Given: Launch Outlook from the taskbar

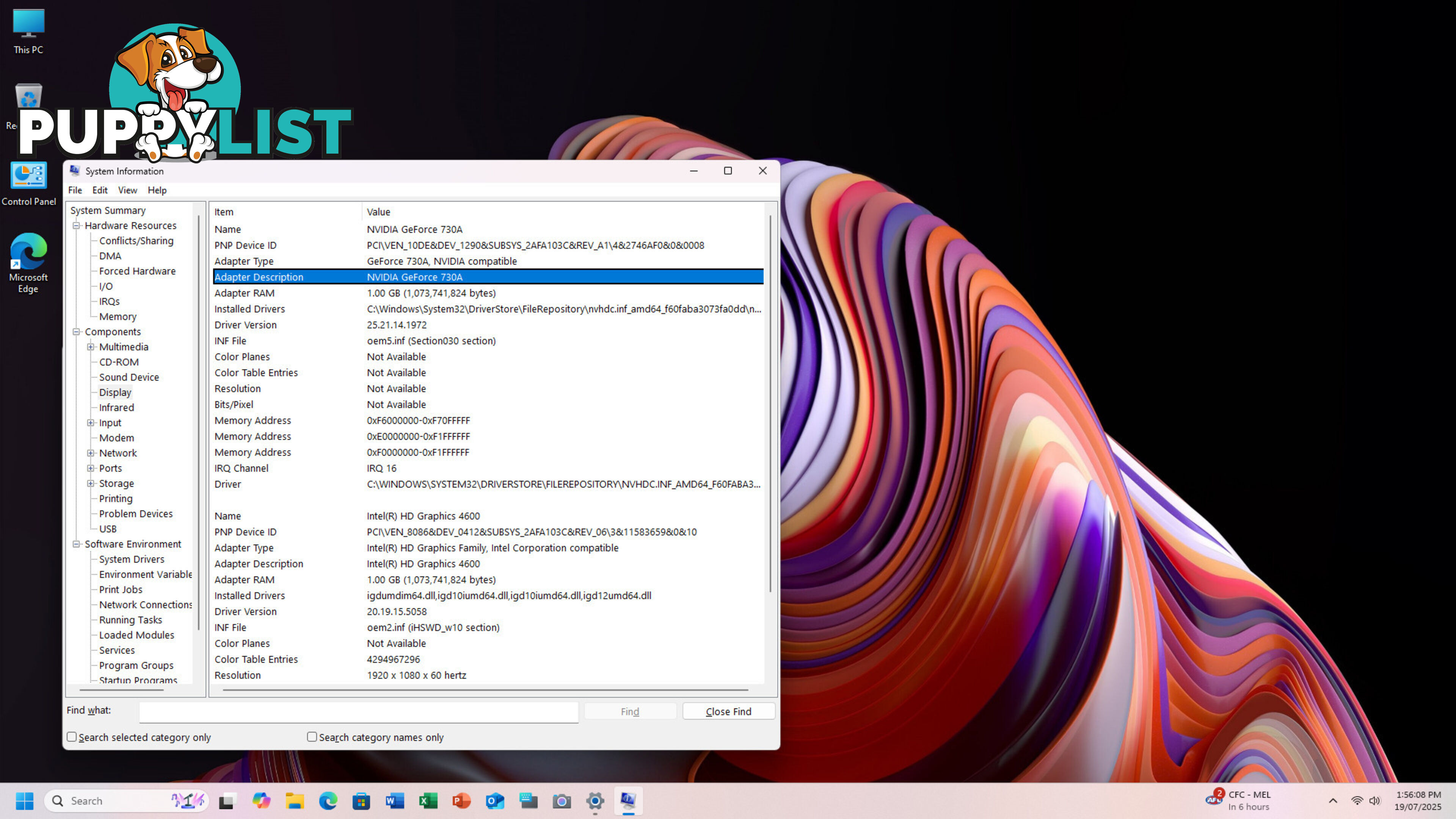Looking at the screenshot, I should 494,801.
